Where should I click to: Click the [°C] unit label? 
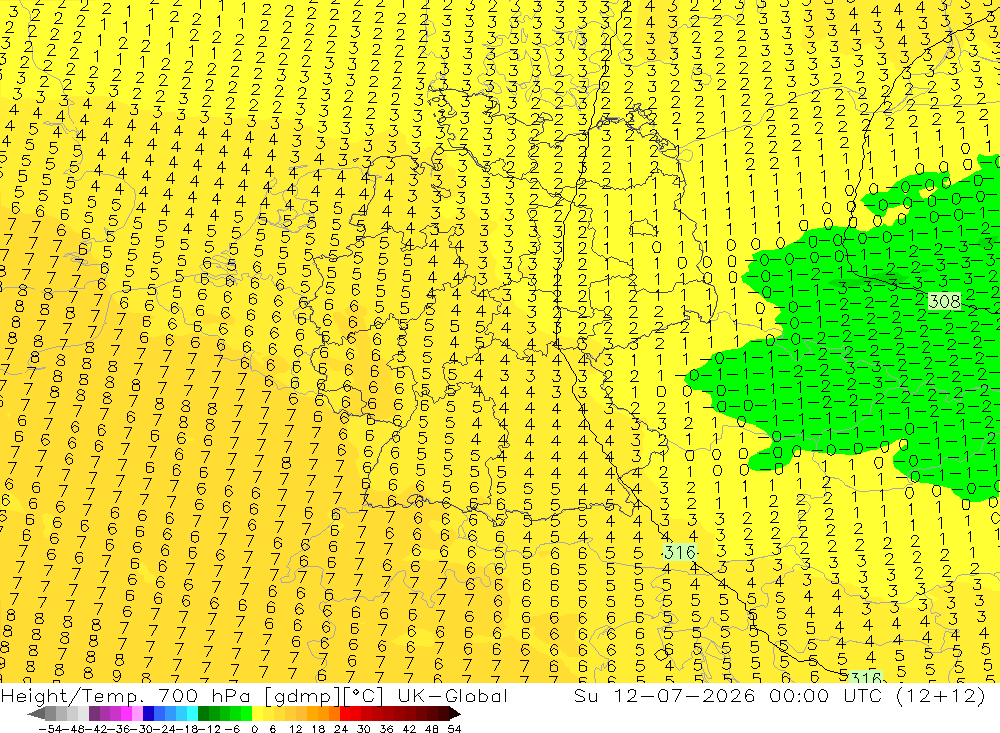pos(364,695)
